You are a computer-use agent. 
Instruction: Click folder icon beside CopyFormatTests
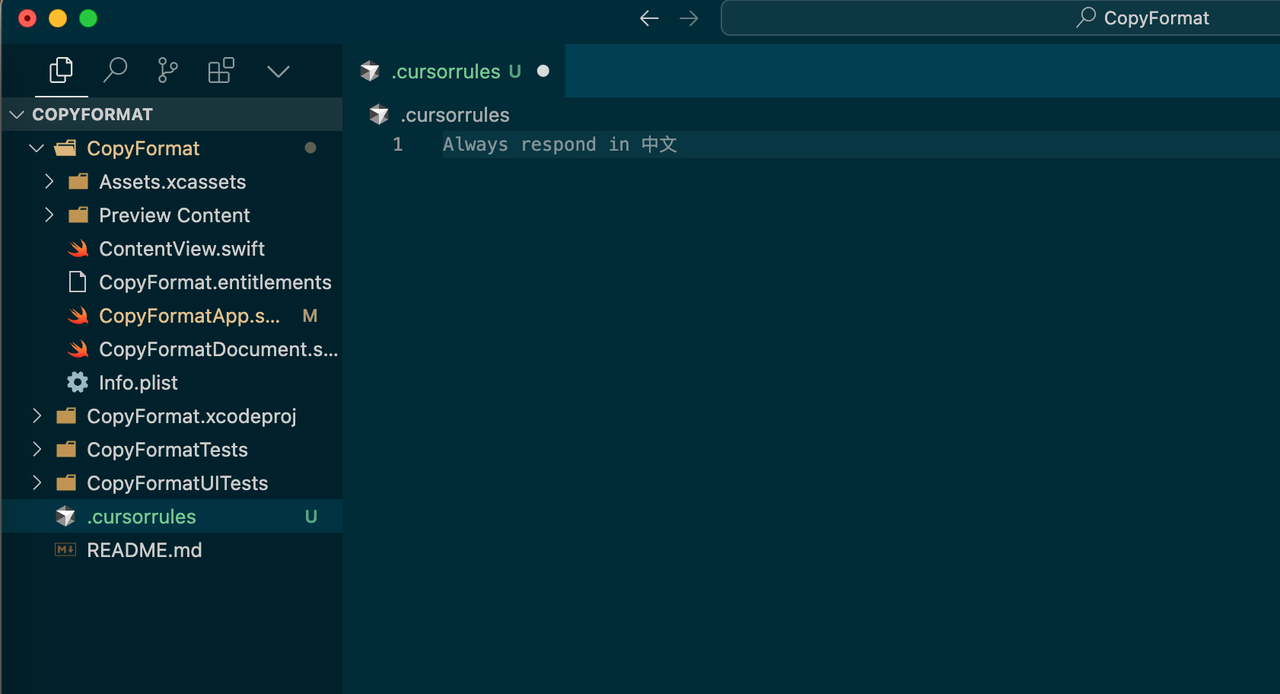(x=66, y=450)
